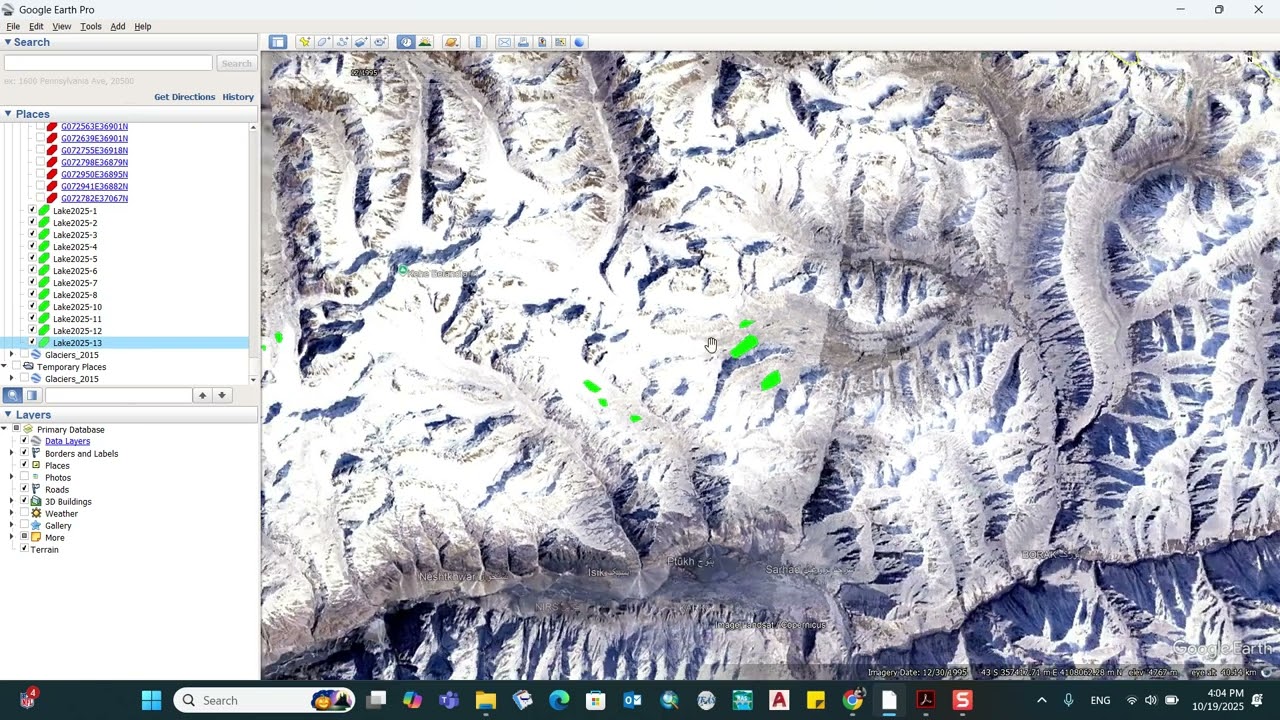The height and width of the screenshot is (720, 1280).
Task: Expand the More layer
Action: (12, 537)
